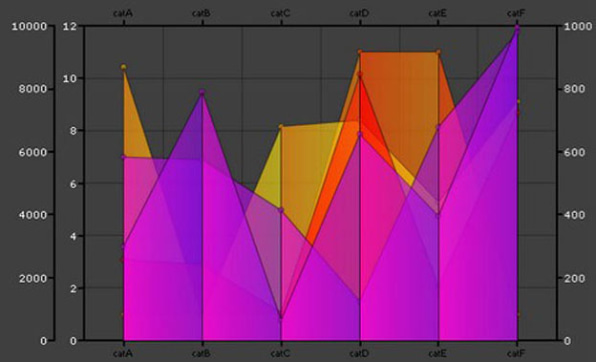596x362 pixels.
Task: Select the purple point at catC near bottom
Action: (x=281, y=316)
